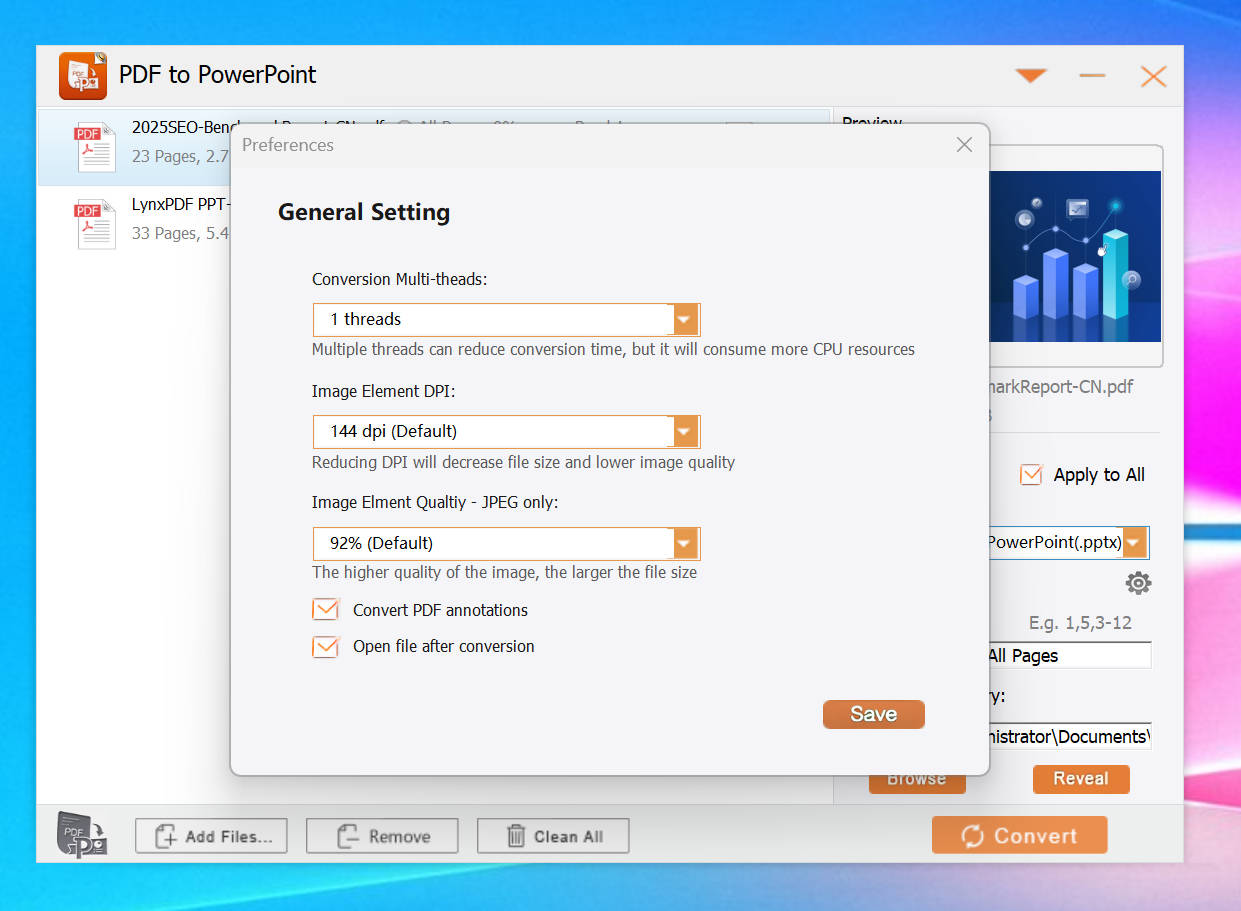
Task: Save the preferences settings
Action: [873, 714]
